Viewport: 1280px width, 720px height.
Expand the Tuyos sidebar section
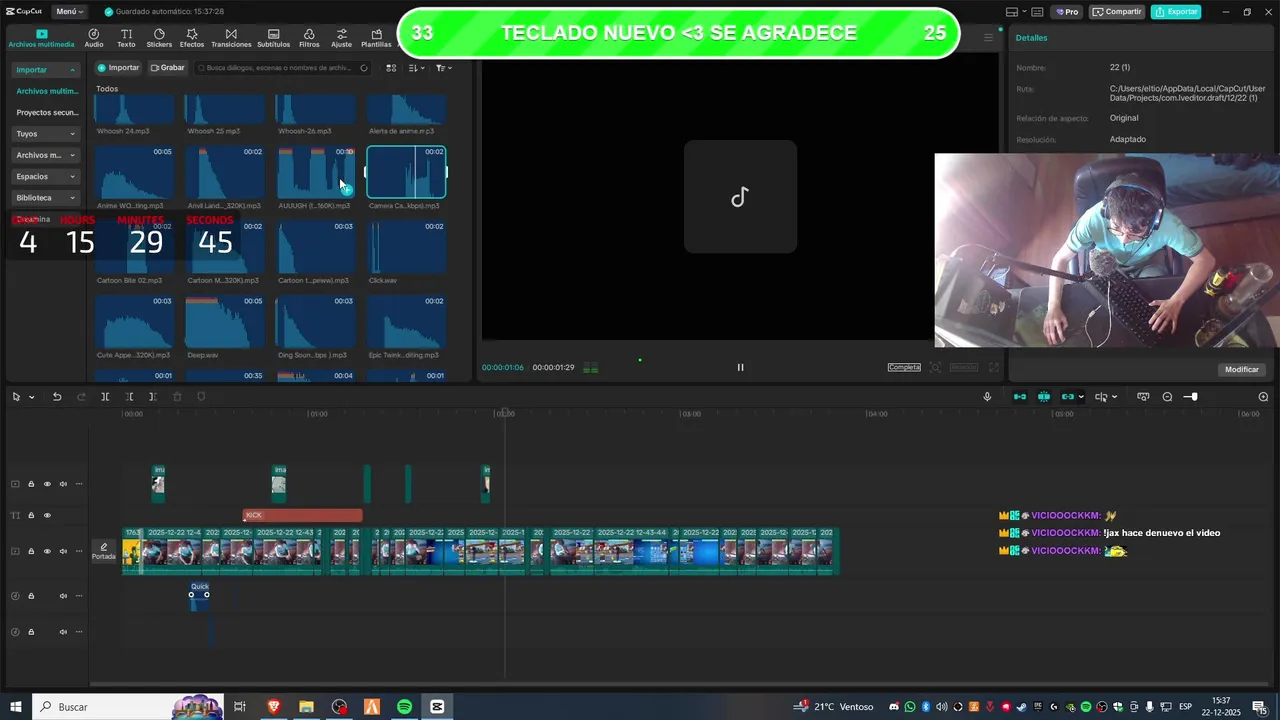point(46,134)
